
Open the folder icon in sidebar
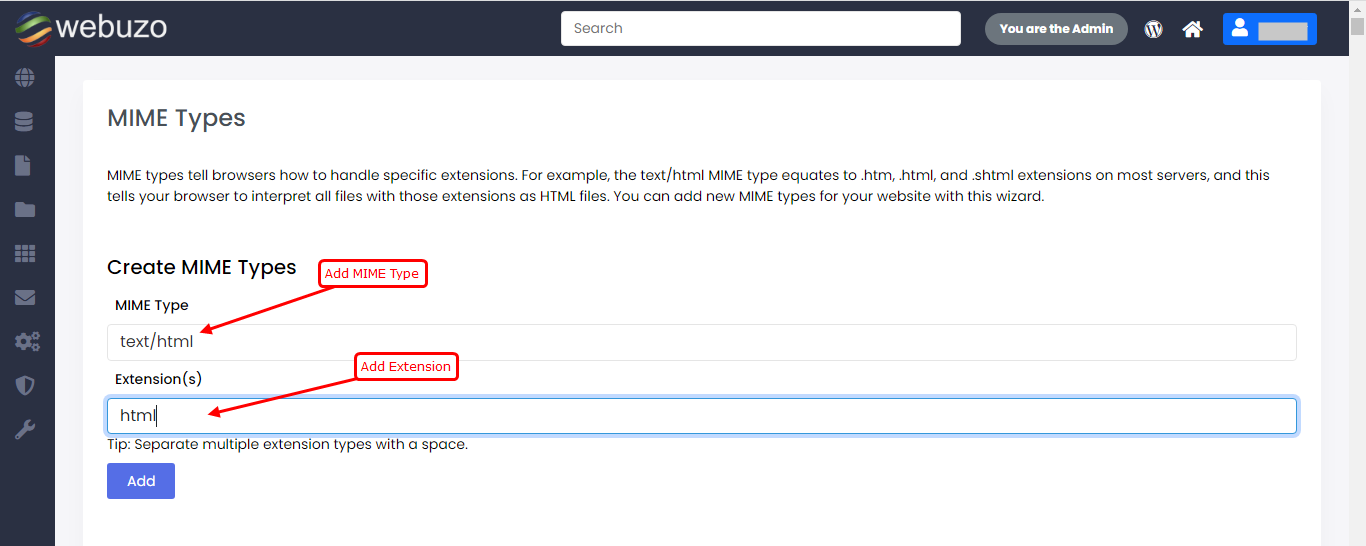[x=25, y=210]
